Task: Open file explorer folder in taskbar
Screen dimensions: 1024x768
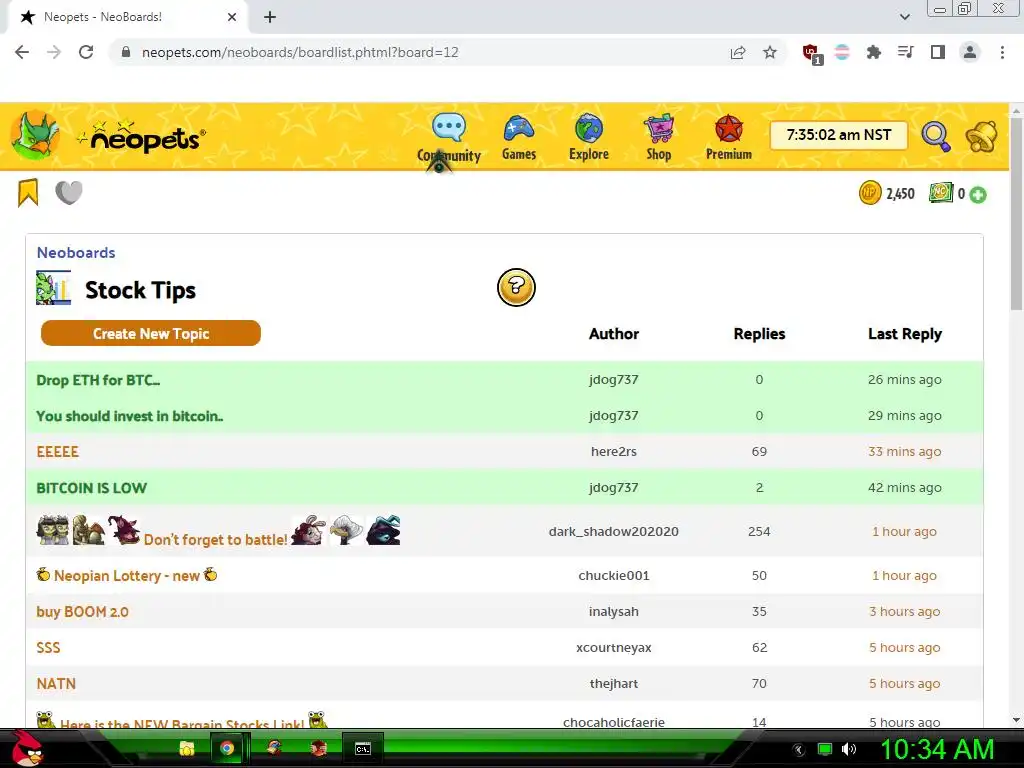Action: click(187, 748)
